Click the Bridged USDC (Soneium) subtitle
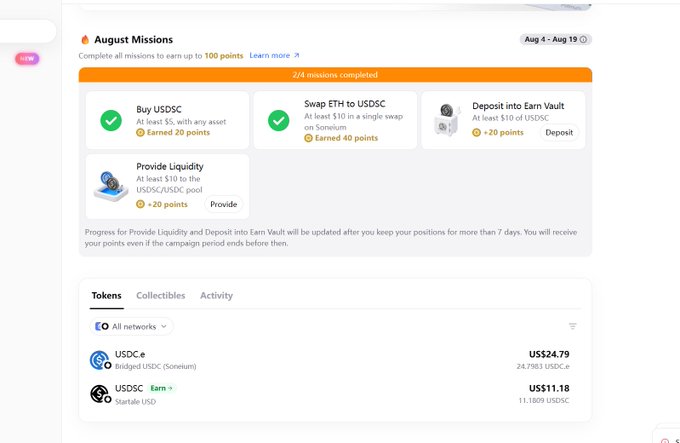Screen dimensions: 680x443 [x=156, y=366]
